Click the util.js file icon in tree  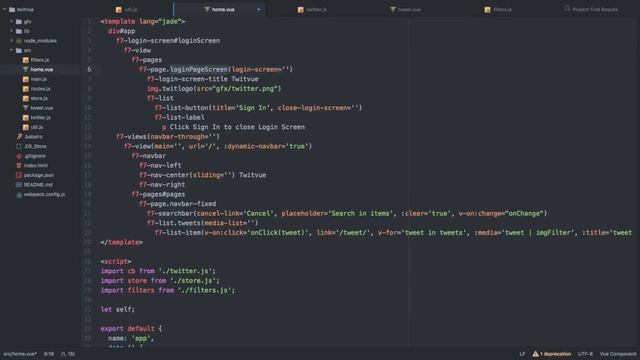pyautogui.click(x=26, y=127)
